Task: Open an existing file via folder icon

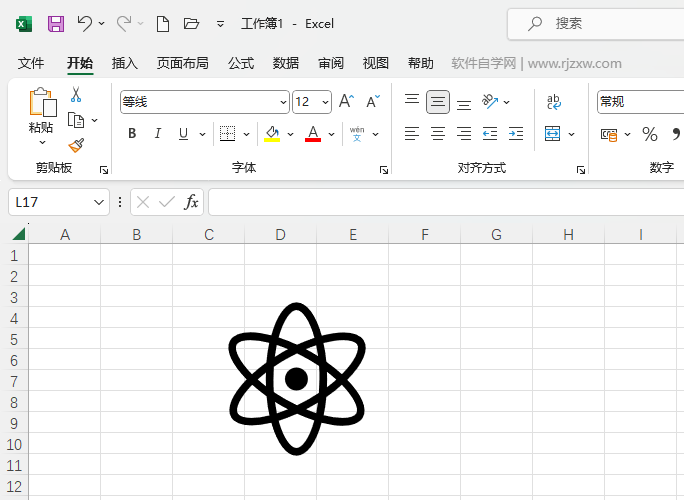Action: 191,24
